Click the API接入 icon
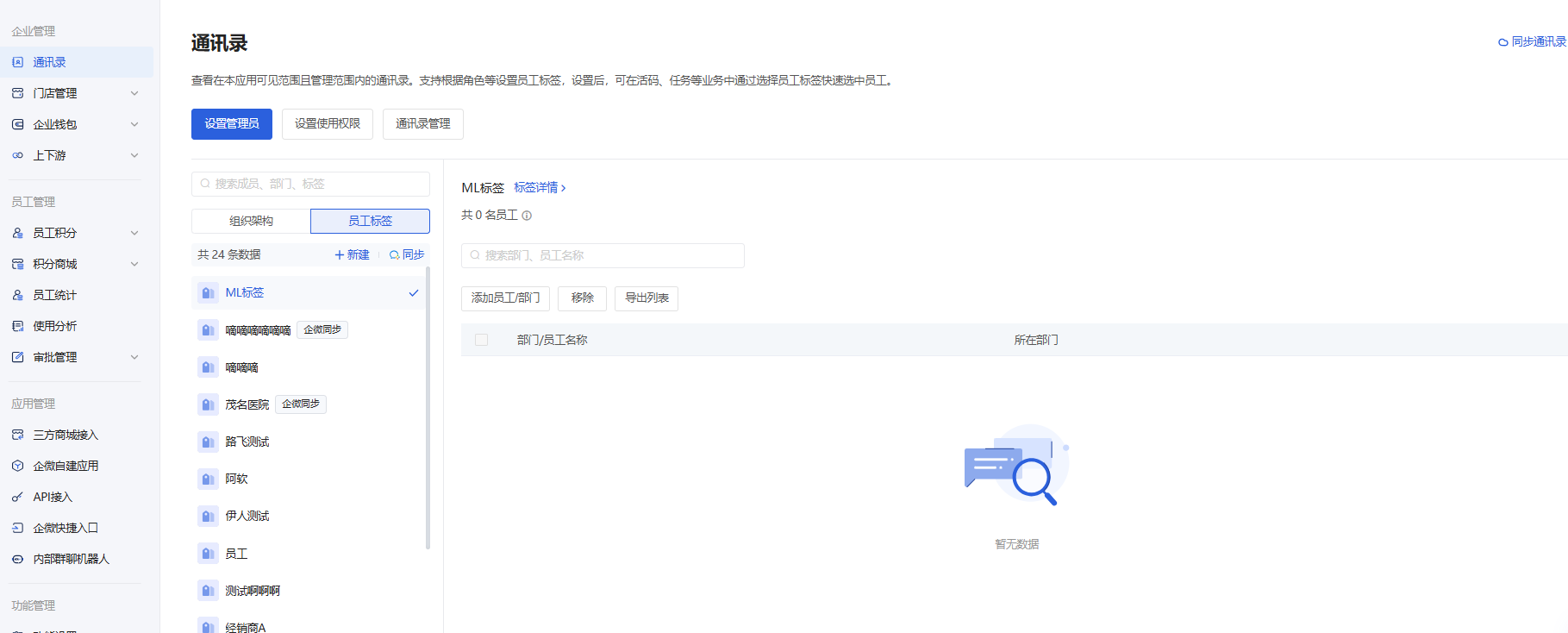This screenshot has height=633, width=1568. [17, 497]
